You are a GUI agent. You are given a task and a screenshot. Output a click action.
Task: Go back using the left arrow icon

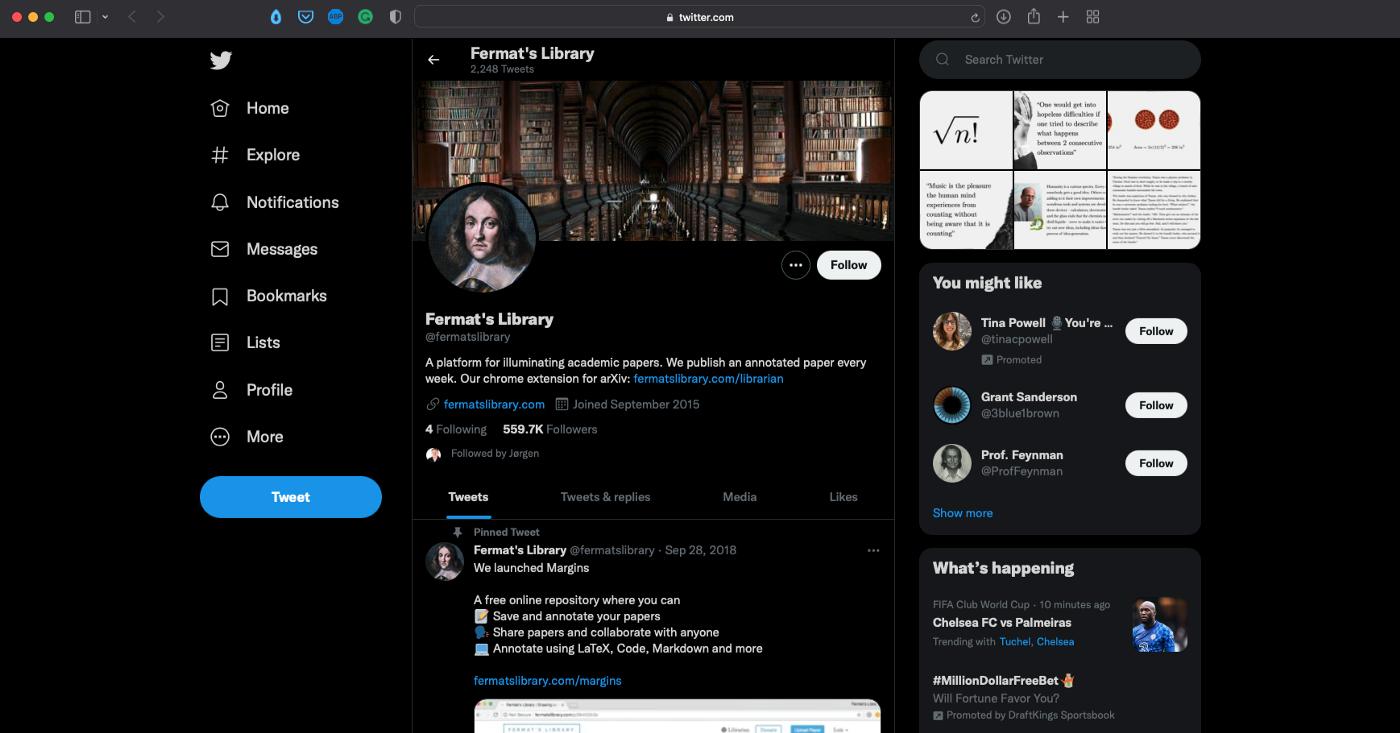pos(433,60)
